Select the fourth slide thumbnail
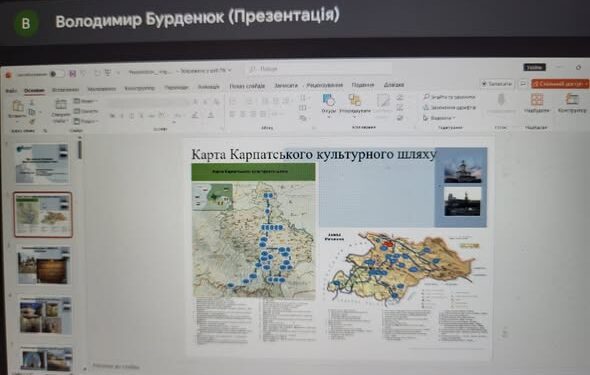 [46, 316]
